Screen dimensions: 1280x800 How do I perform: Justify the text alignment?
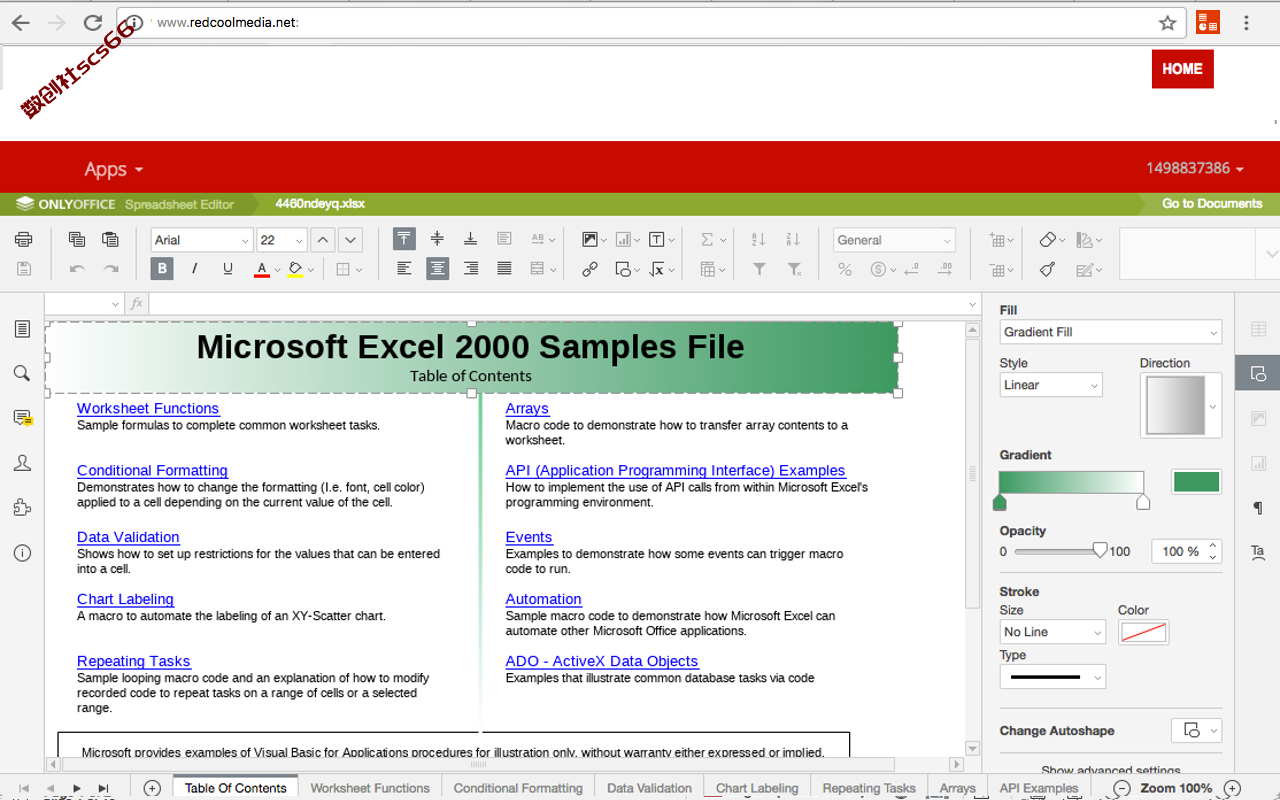click(504, 269)
